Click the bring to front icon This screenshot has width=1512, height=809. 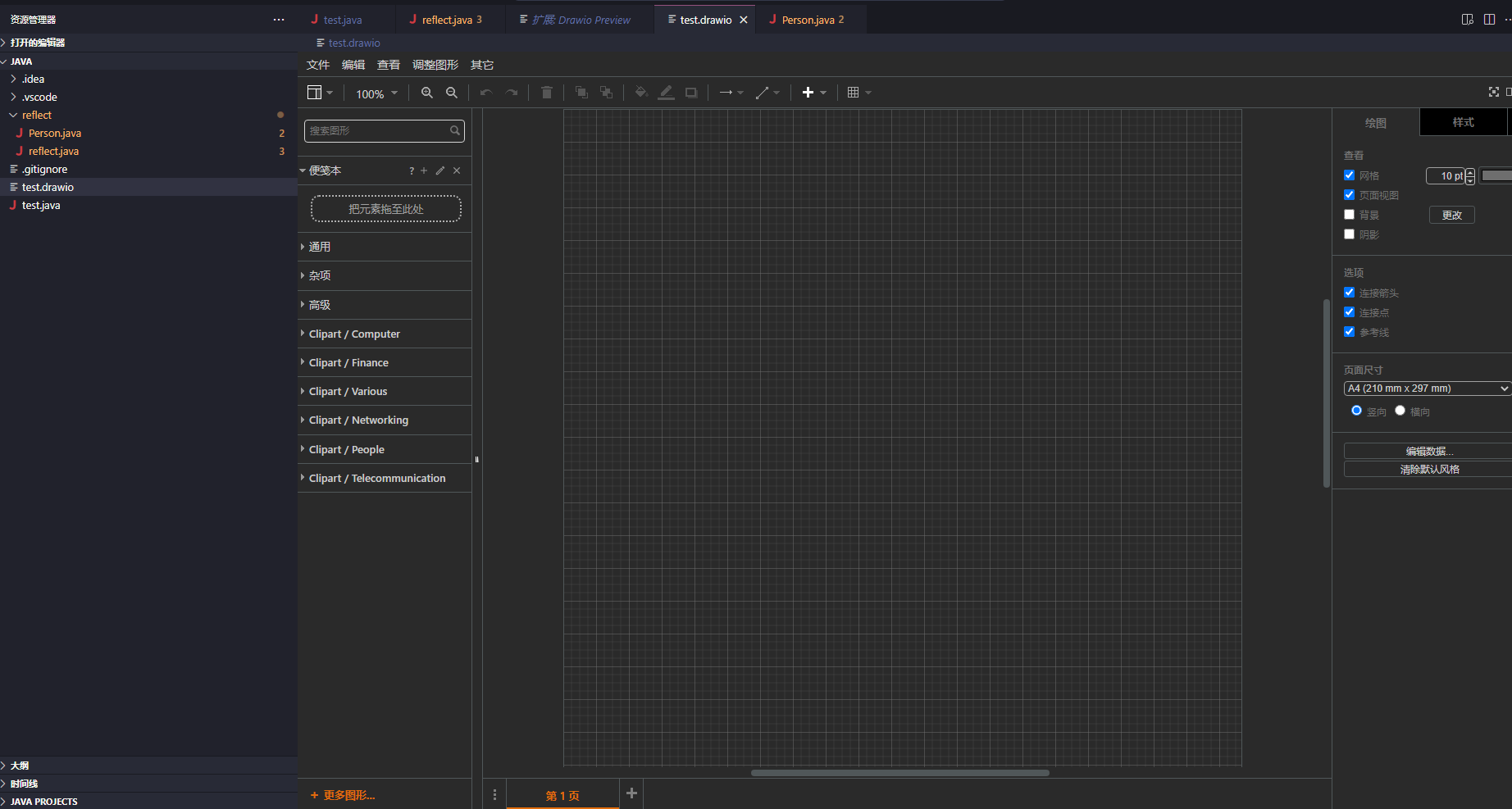click(x=581, y=93)
